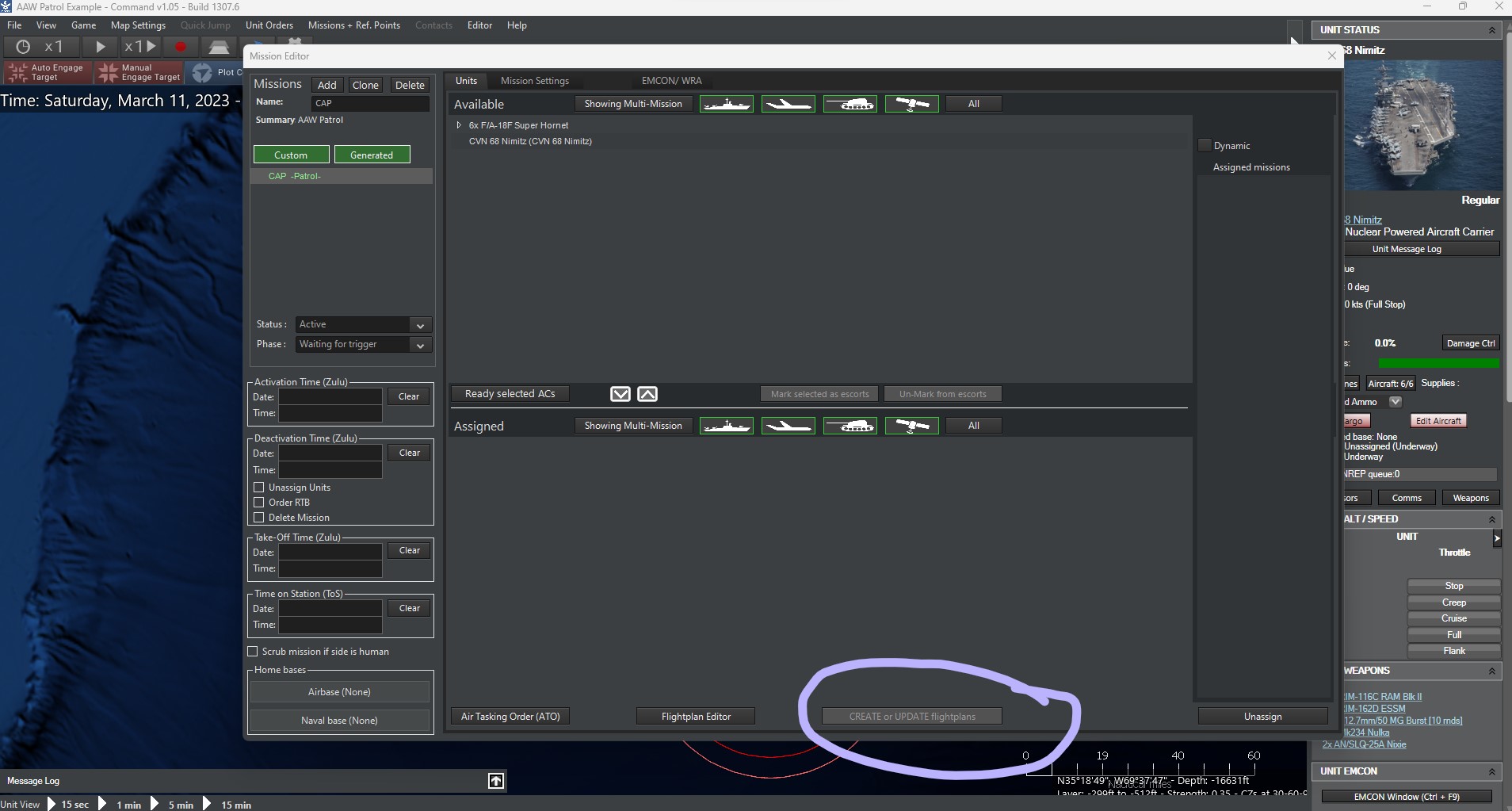This screenshot has width=1512, height=811.
Task: Collapse the UNIT STATUS panel
Action: 1492,30
